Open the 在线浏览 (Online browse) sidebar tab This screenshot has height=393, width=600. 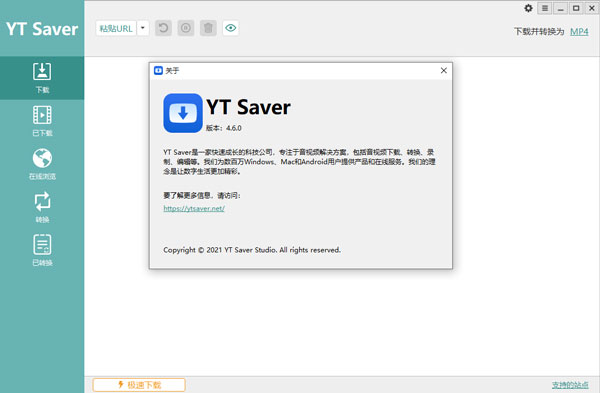tap(42, 164)
